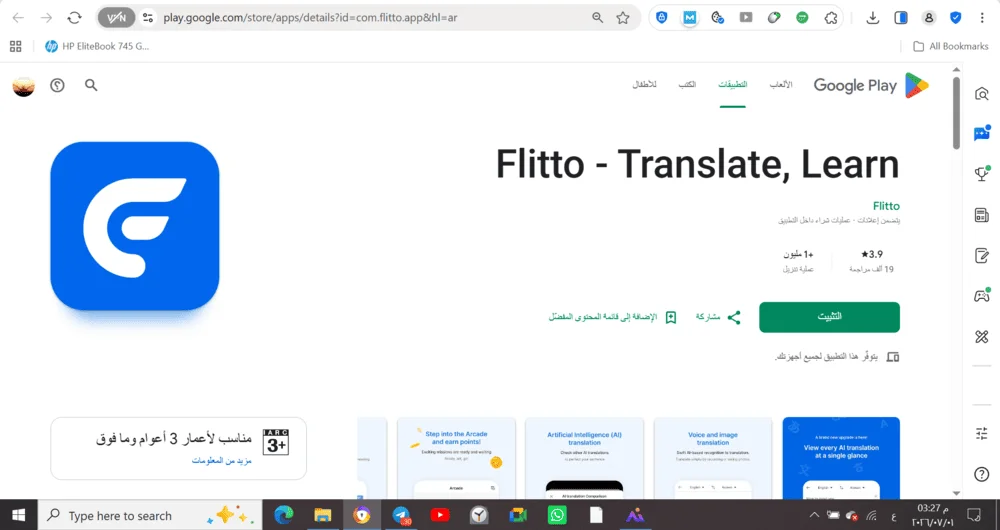The width and height of the screenshot is (1000, 530).
Task: Click the zoom magnifier in address bar
Action: tap(597, 18)
